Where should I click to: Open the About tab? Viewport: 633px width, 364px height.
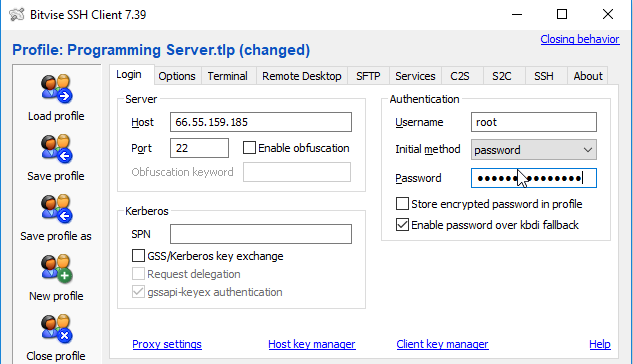(x=588, y=76)
